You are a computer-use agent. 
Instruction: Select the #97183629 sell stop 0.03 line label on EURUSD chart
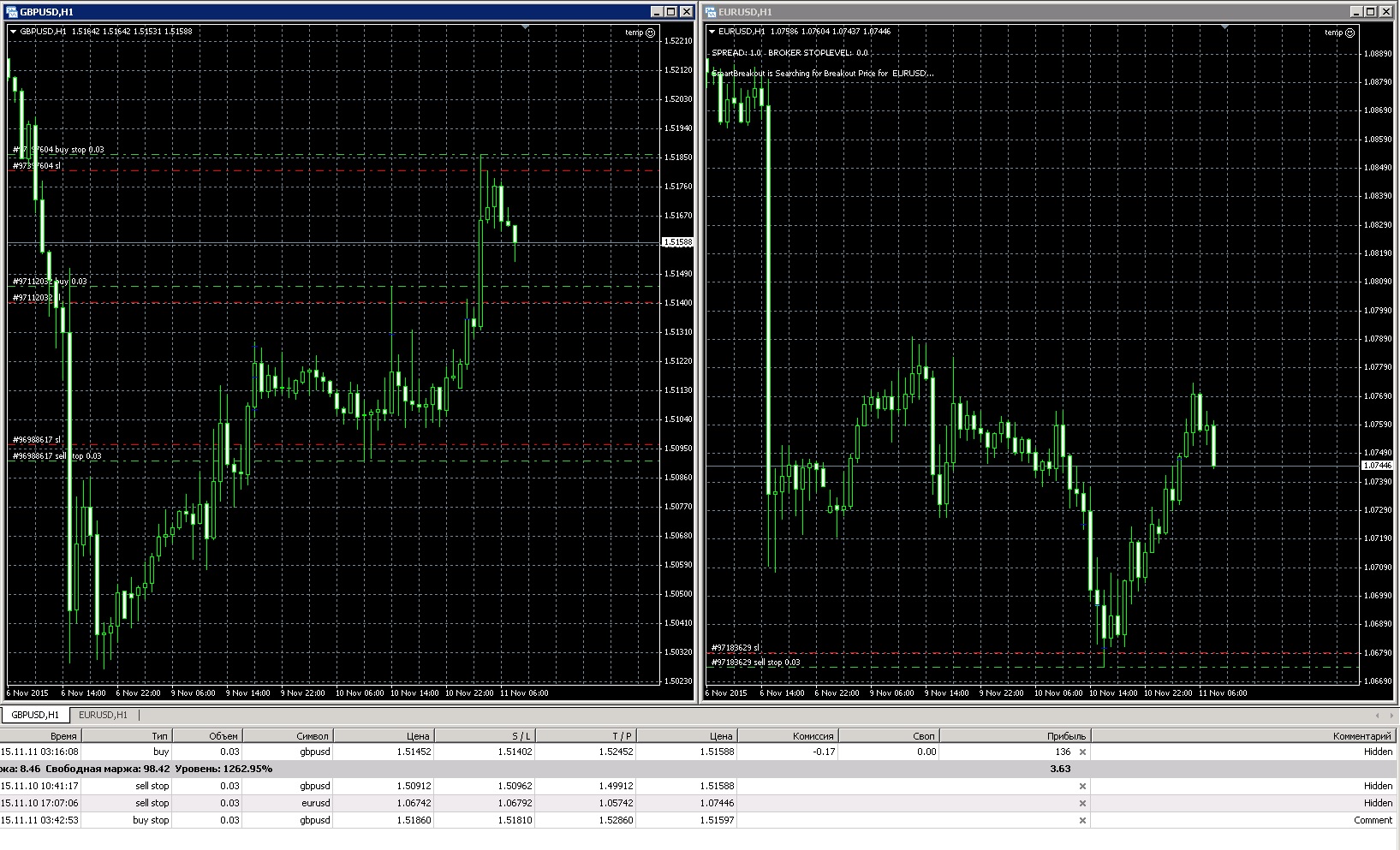756,663
